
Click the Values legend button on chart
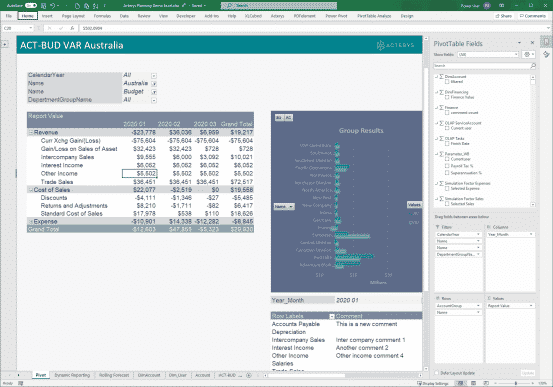[x=414, y=205]
